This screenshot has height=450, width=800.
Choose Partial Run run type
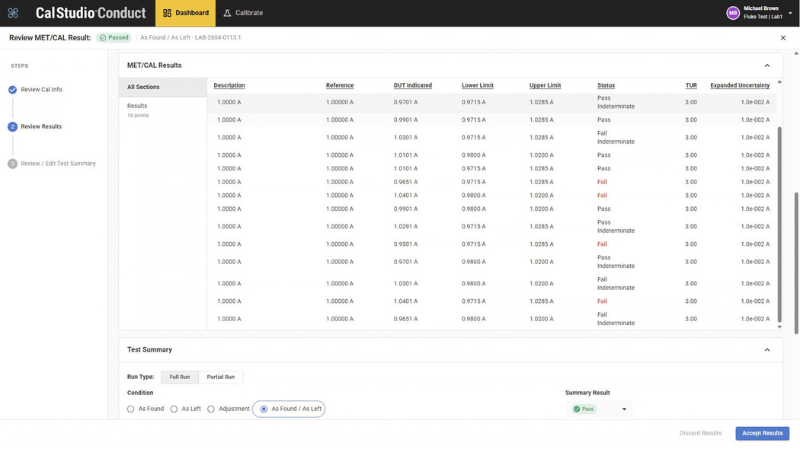coord(220,377)
